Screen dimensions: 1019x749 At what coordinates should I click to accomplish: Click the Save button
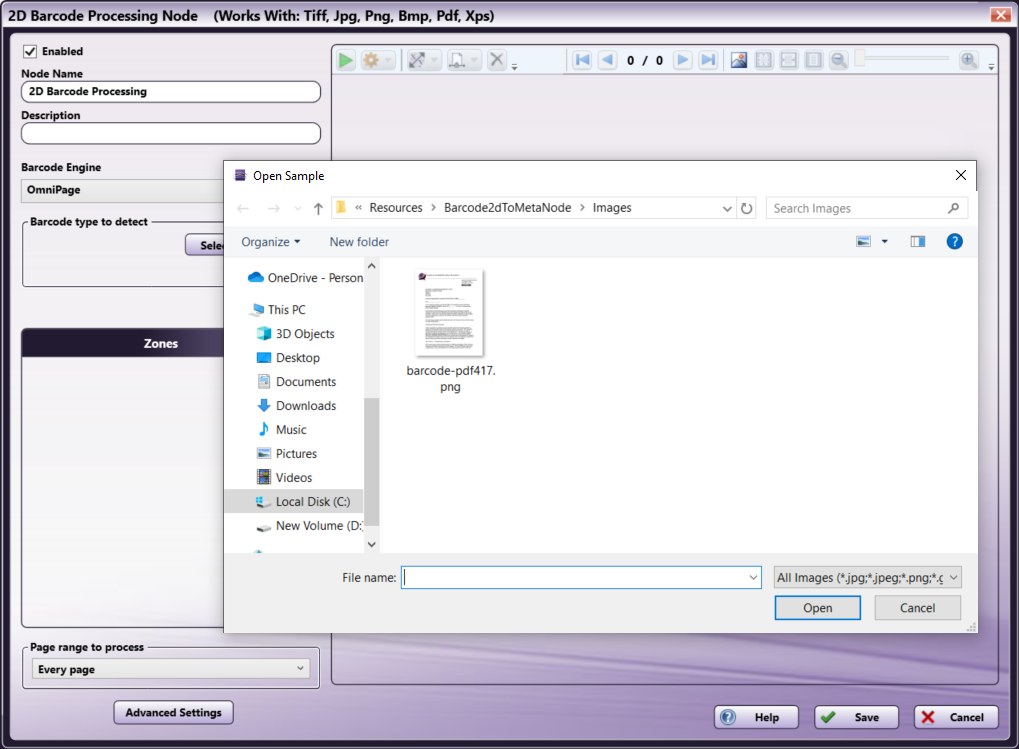(x=857, y=717)
